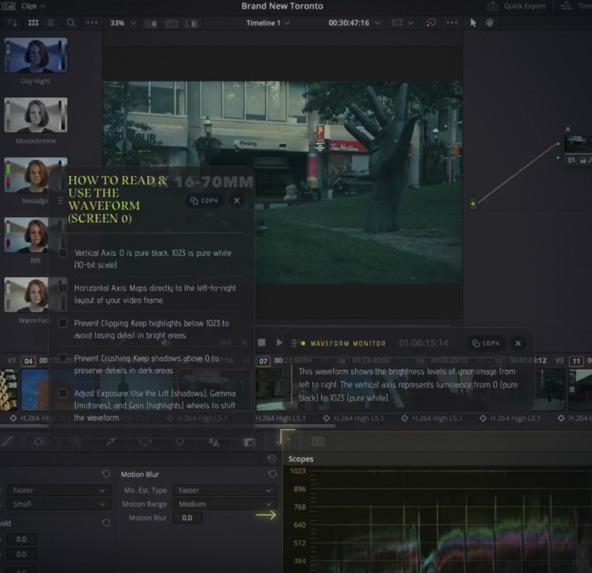592x573 pixels.
Task: Open the curves palette icon
Action: coord(7,441)
